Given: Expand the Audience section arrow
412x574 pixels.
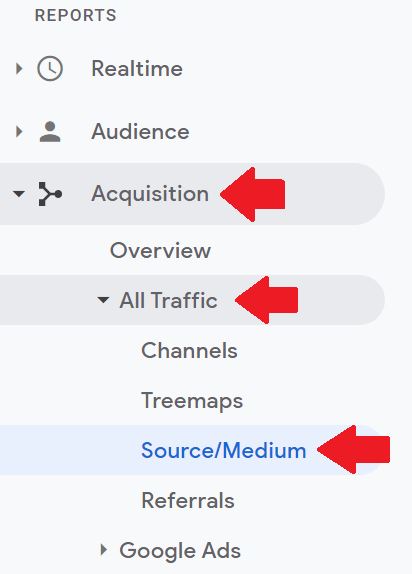Looking at the screenshot, I should [19, 131].
